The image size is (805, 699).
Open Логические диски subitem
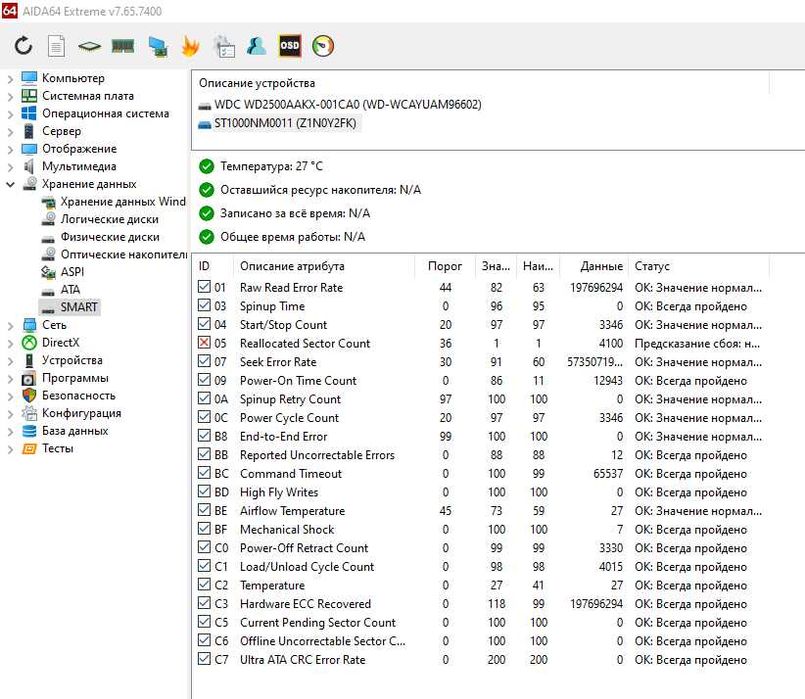coord(109,219)
